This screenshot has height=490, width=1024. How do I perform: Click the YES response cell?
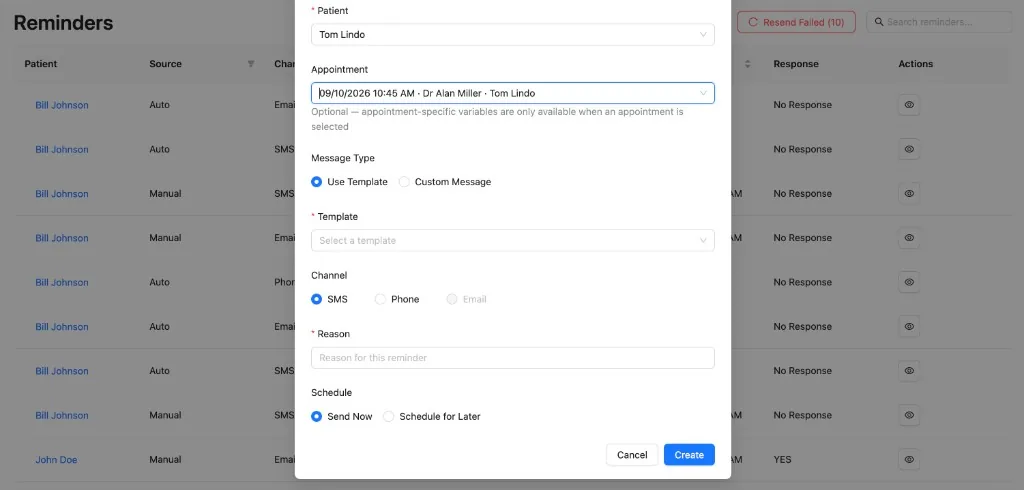coord(782,460)
